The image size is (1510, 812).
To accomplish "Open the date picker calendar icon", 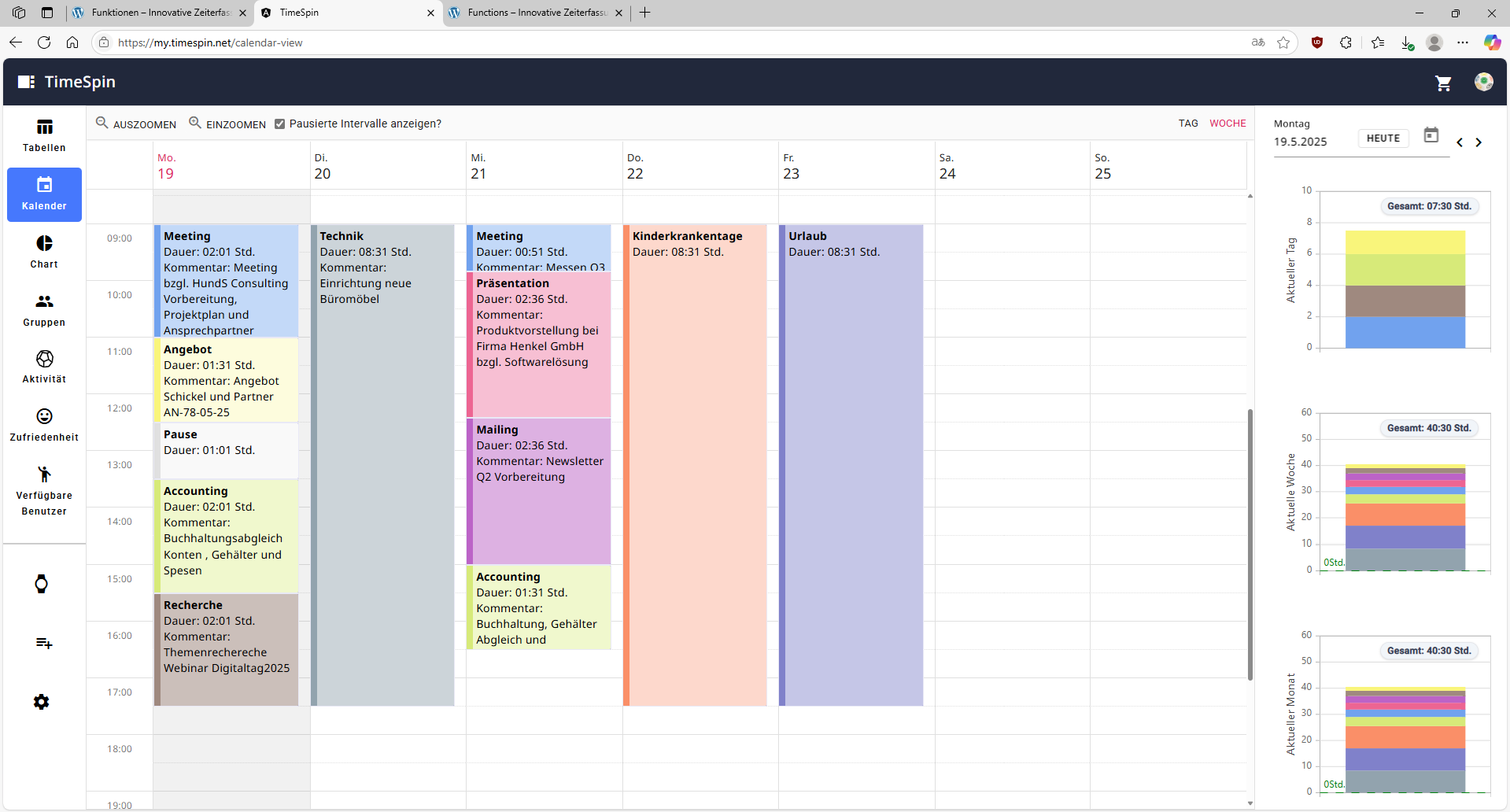I will click(1431, 135).
